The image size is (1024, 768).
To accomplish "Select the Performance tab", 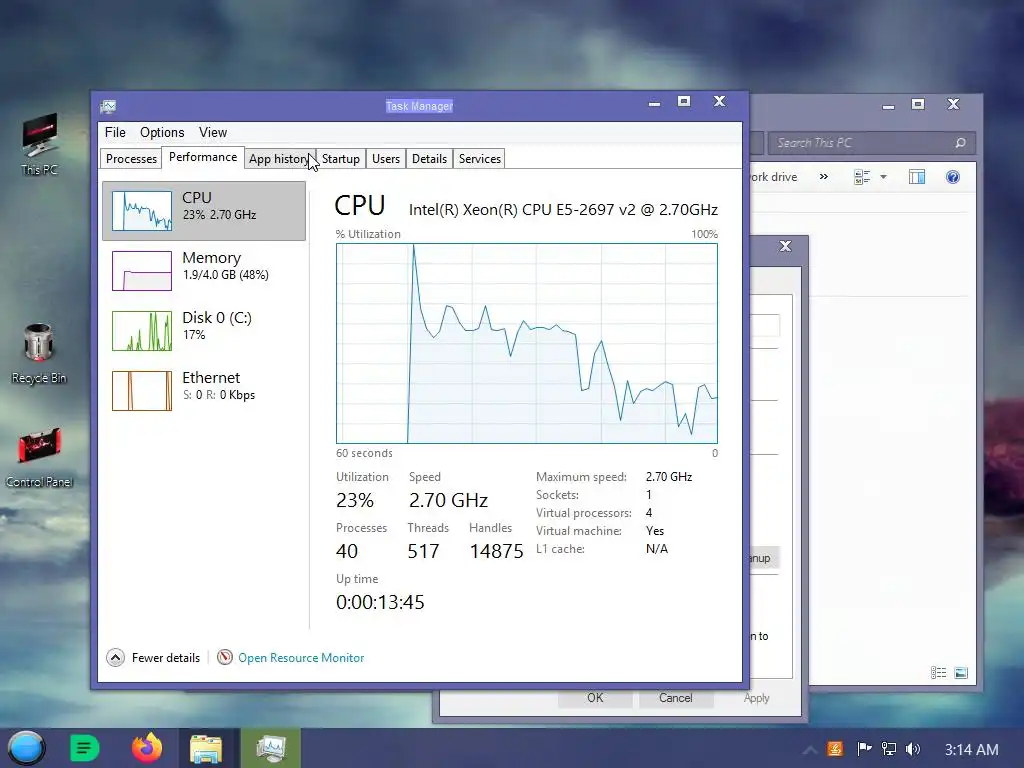I will 202,157.
